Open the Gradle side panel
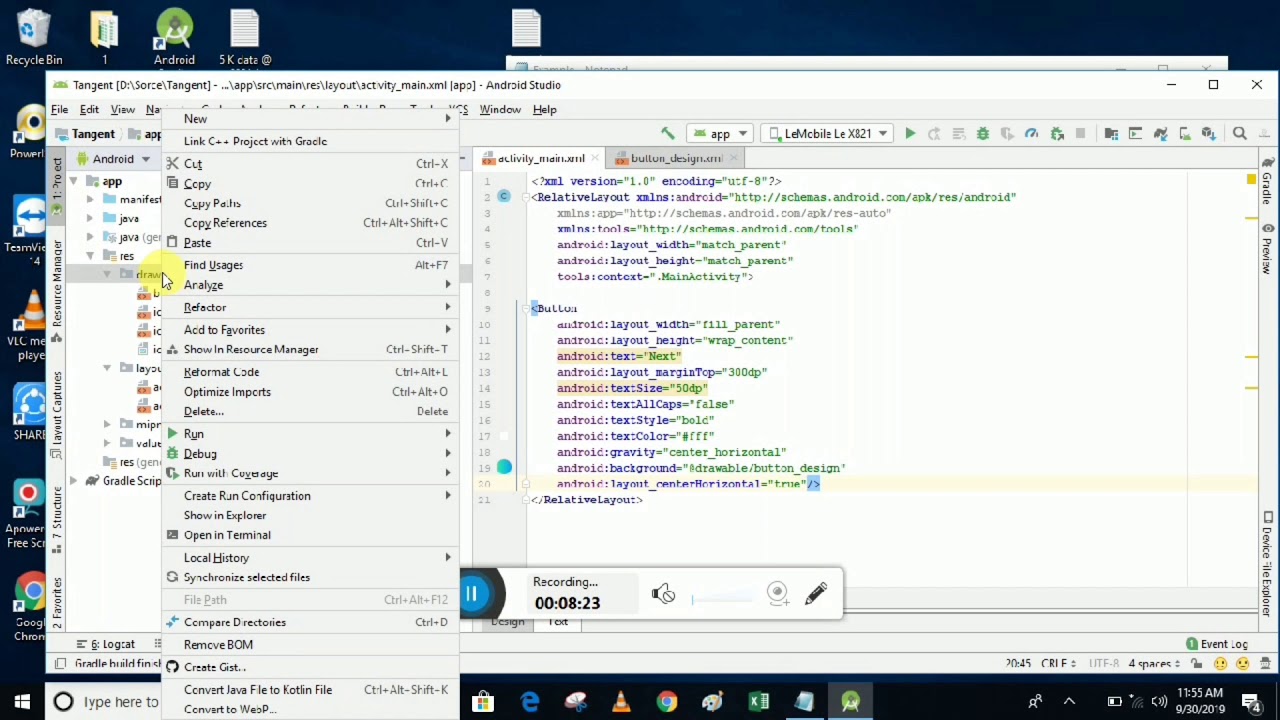Viewport: 1280px width, 720px height. (x=1267, y=183)
